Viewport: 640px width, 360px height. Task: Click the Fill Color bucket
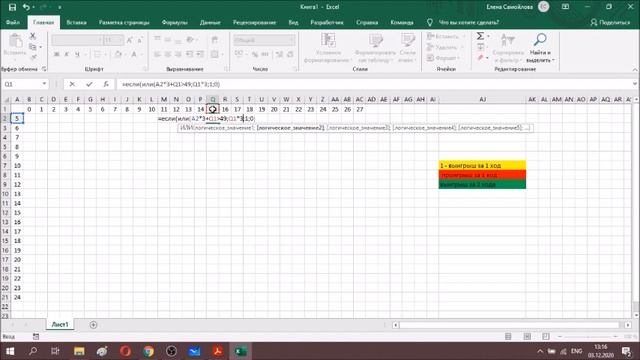pos(118,54)
